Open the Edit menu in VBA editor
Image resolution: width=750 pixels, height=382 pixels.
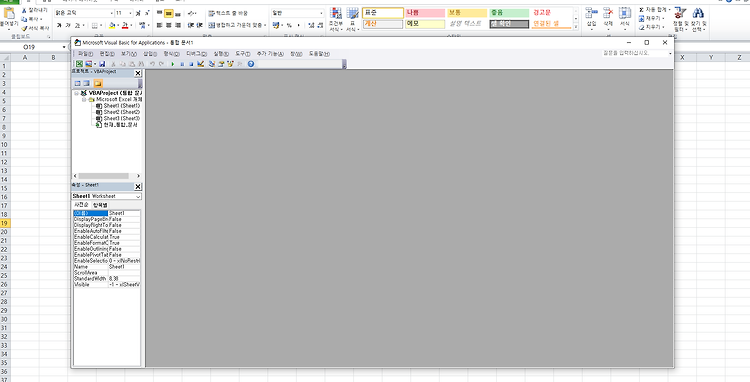[107, 54]
